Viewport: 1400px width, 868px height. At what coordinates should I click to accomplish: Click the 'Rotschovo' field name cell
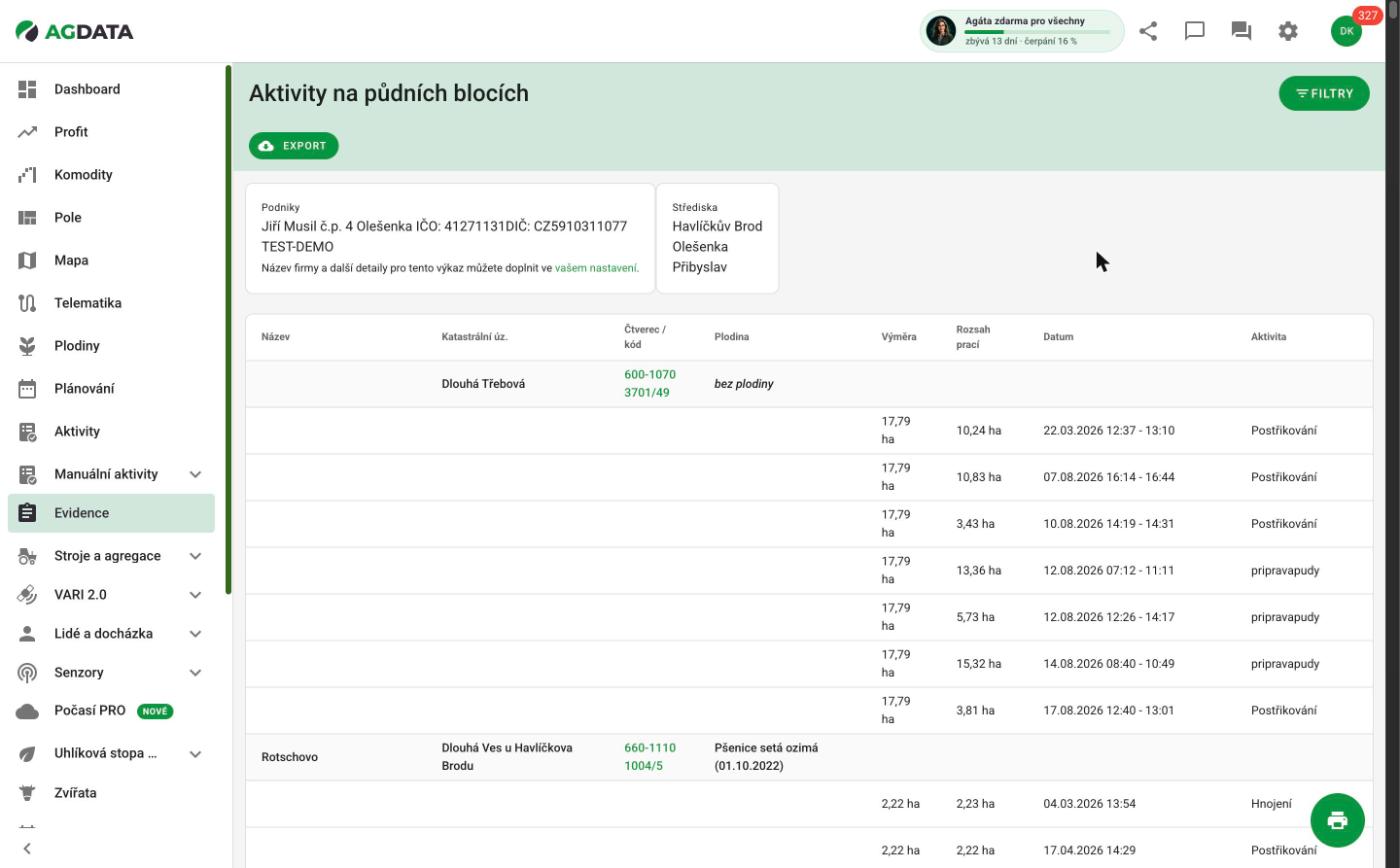coord(290,757)
